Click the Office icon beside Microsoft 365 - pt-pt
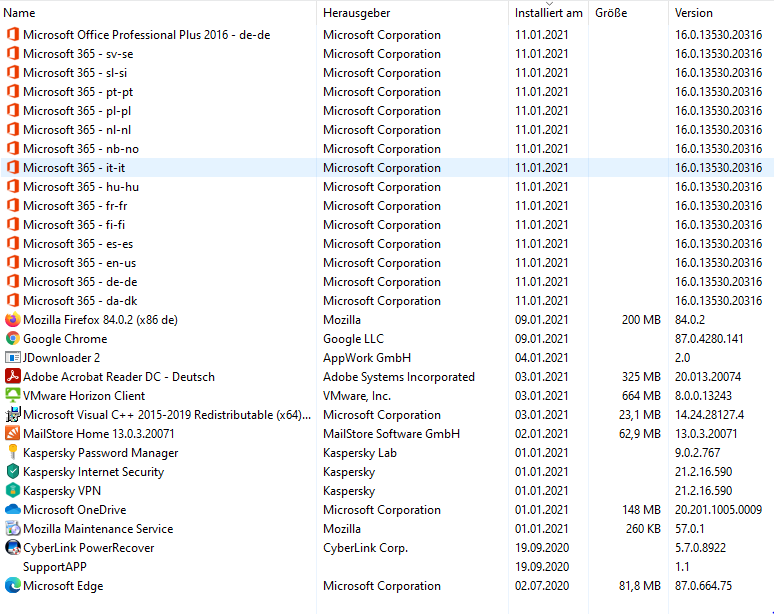Viewport: 774px width, 614px height. point(13,91)
